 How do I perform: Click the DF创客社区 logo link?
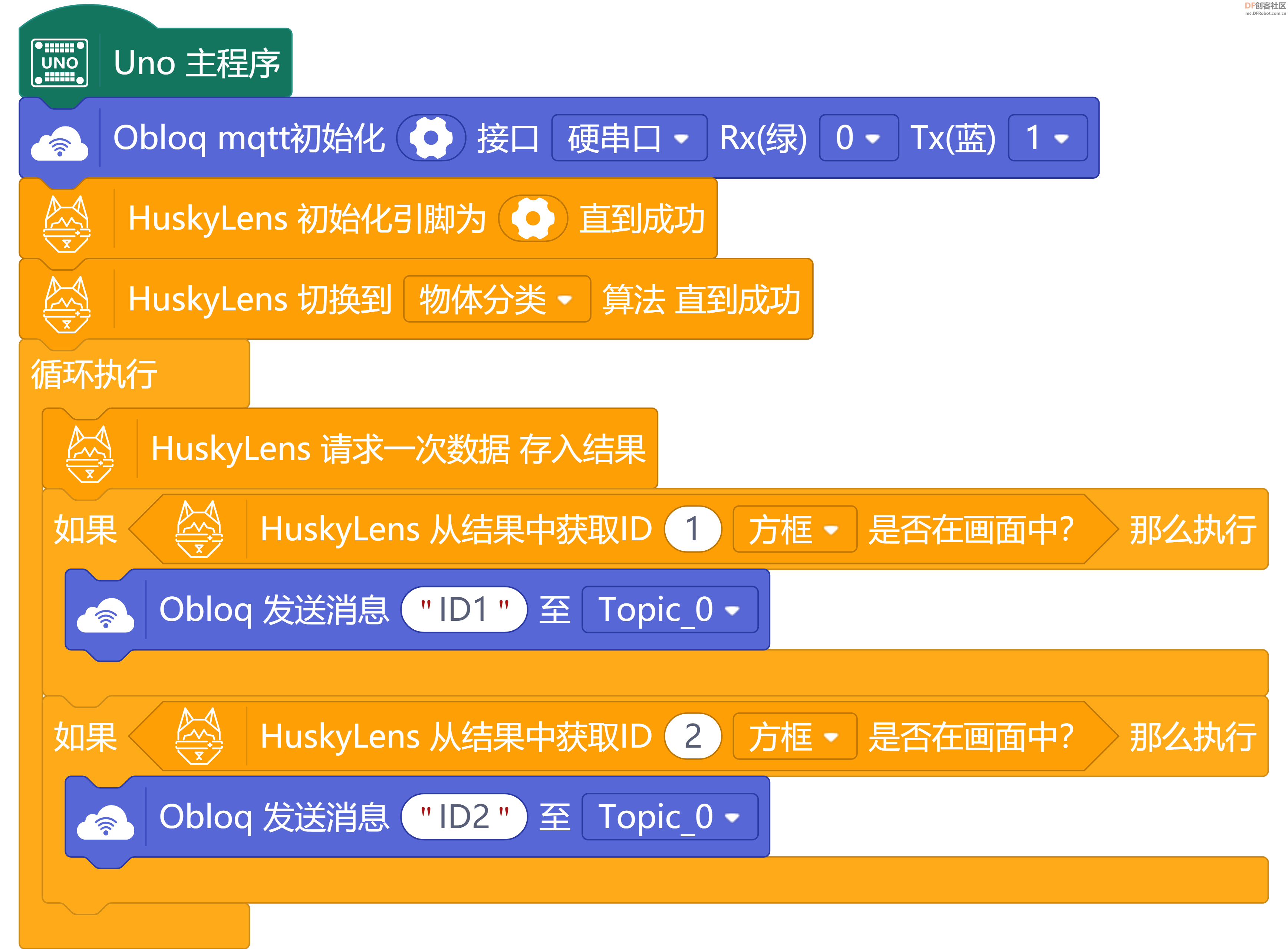(1266, 8)
